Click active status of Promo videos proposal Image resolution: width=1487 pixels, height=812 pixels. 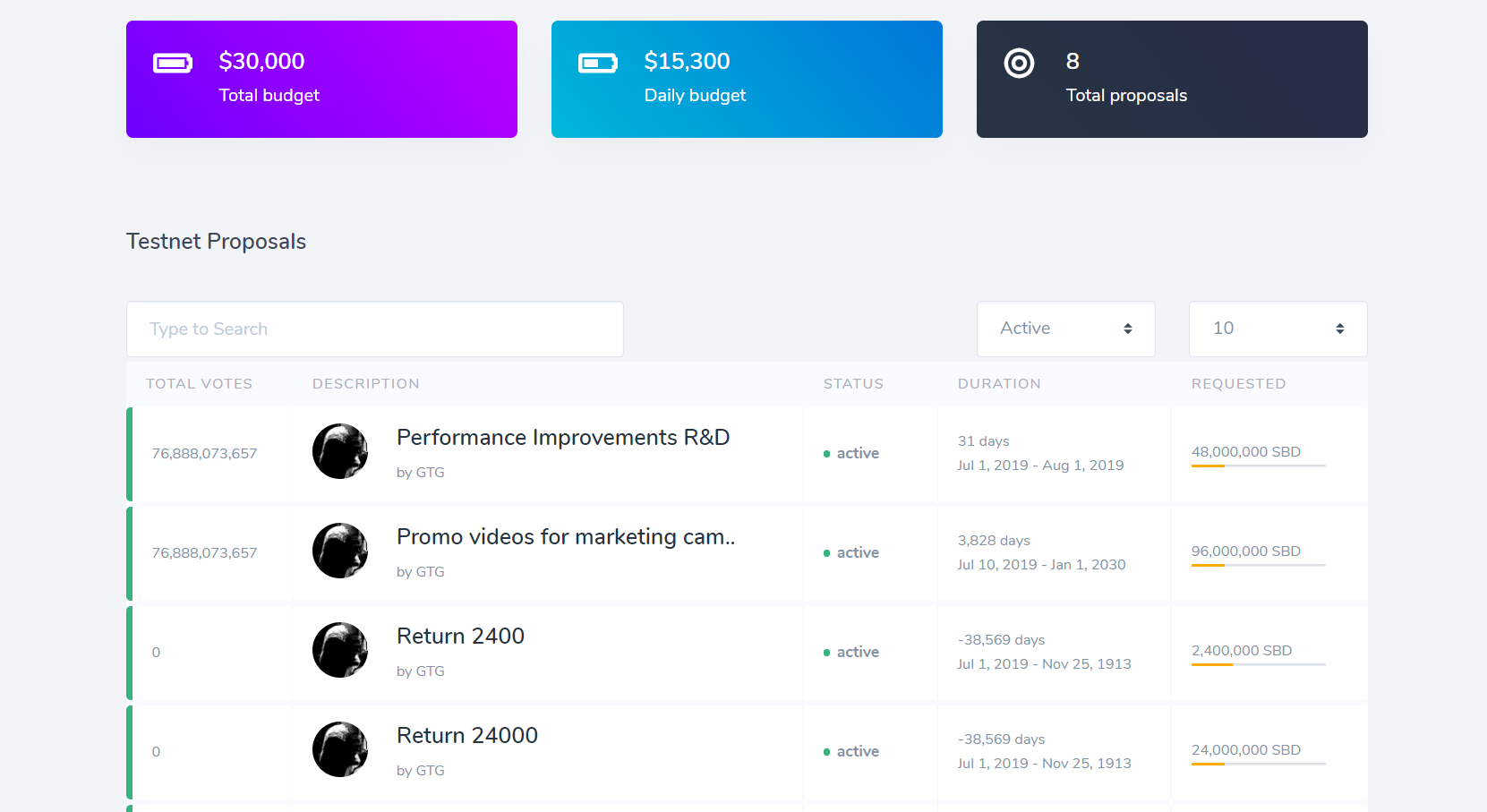(x=851, y=552)
